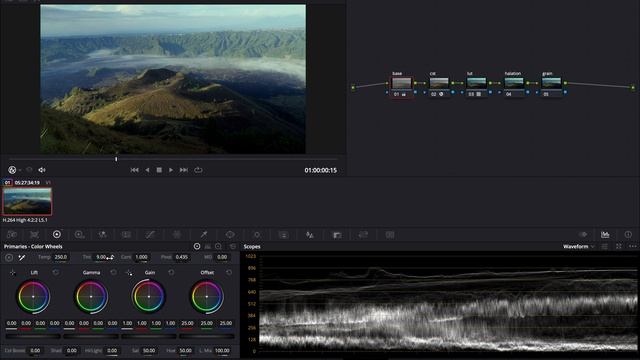Click the viewer scrubber playhead
Viewport: 640px width, 360px height.
point(116,159)
